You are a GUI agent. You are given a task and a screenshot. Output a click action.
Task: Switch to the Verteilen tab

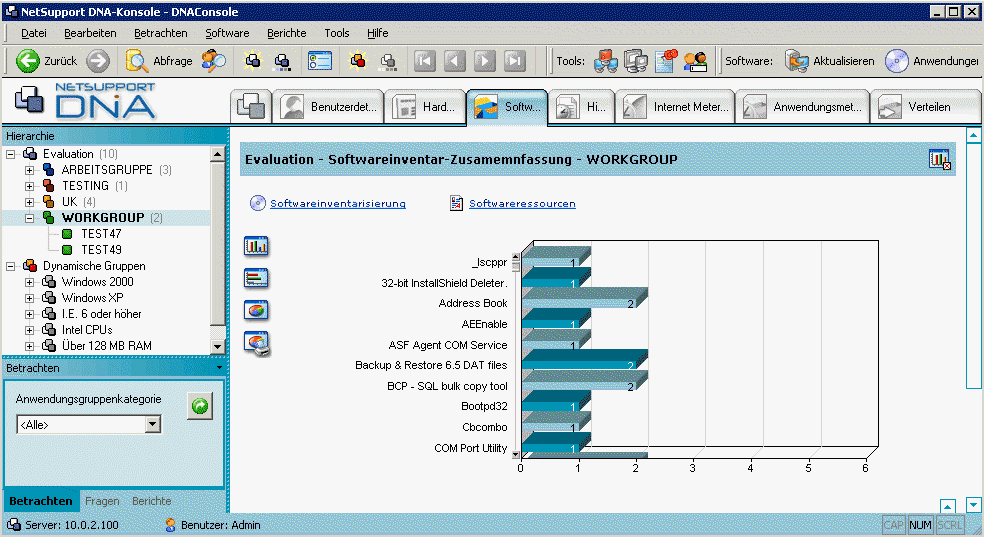925,107
